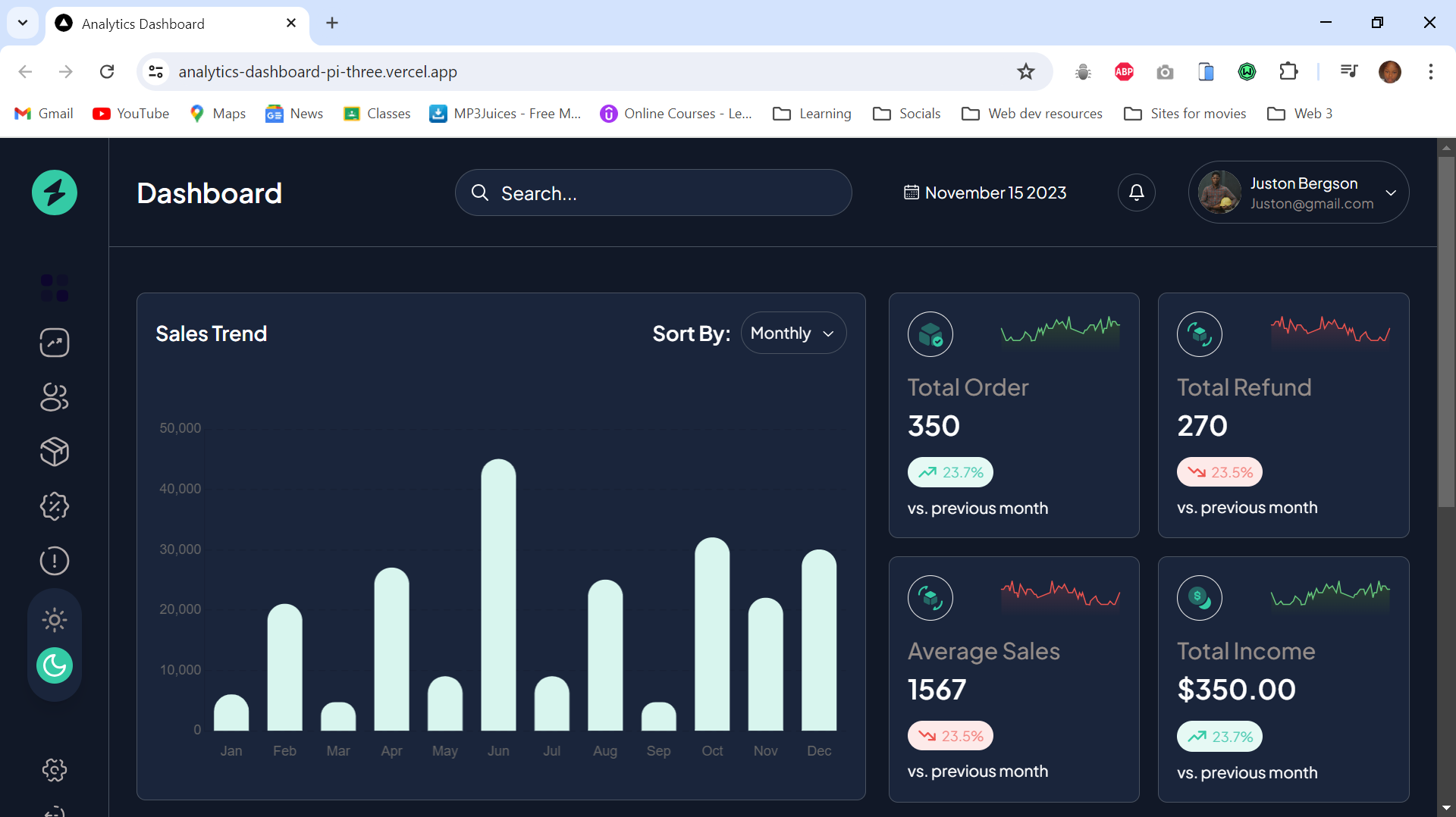Select the Analytics Dashboard tab
The width and height of the screenshot is (1456, 817).
178,23
